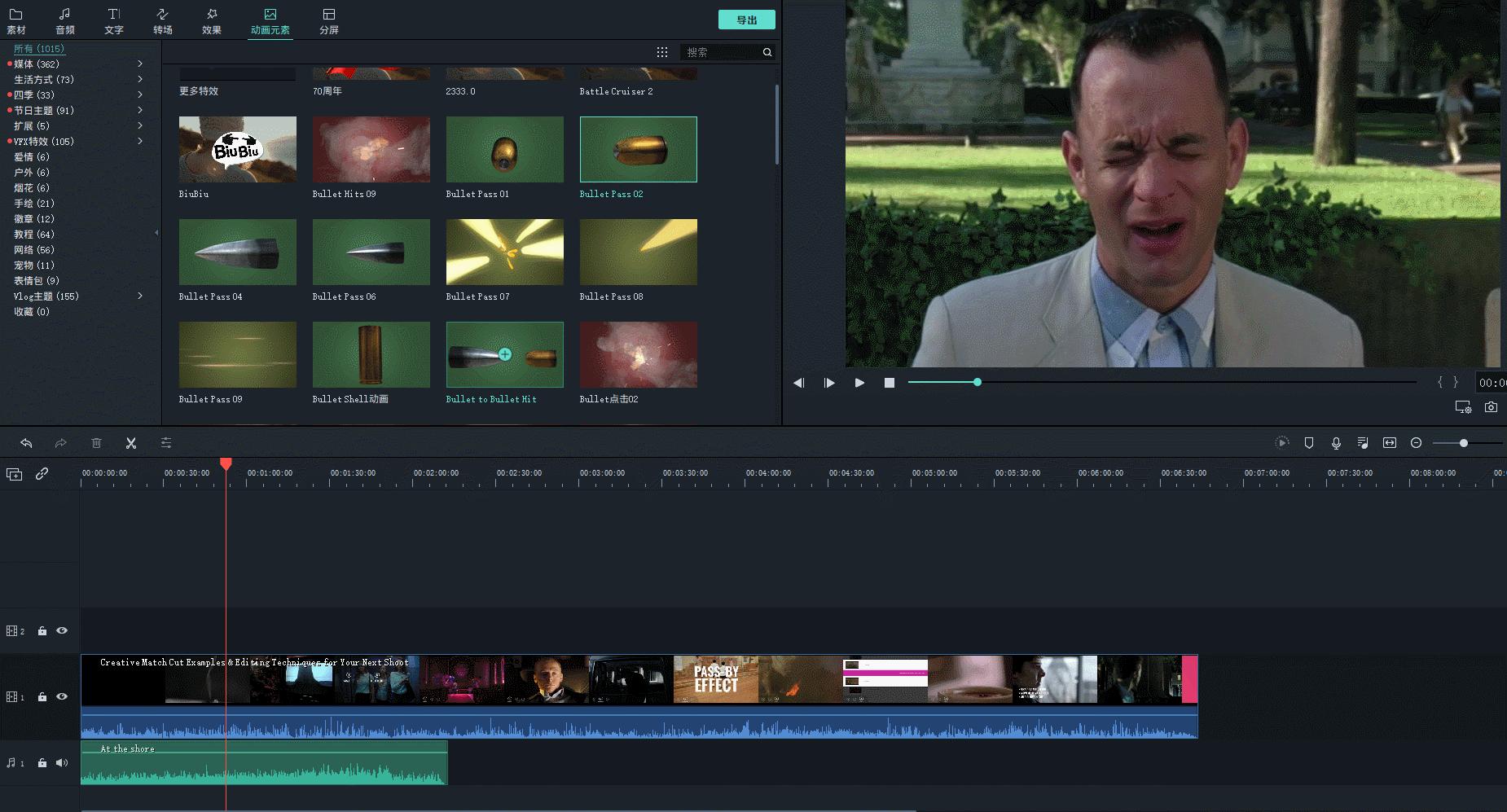Viewport: 1507px width, 812px height.
Task: Select the At the shore audio clip
Action: pos(264,763)
